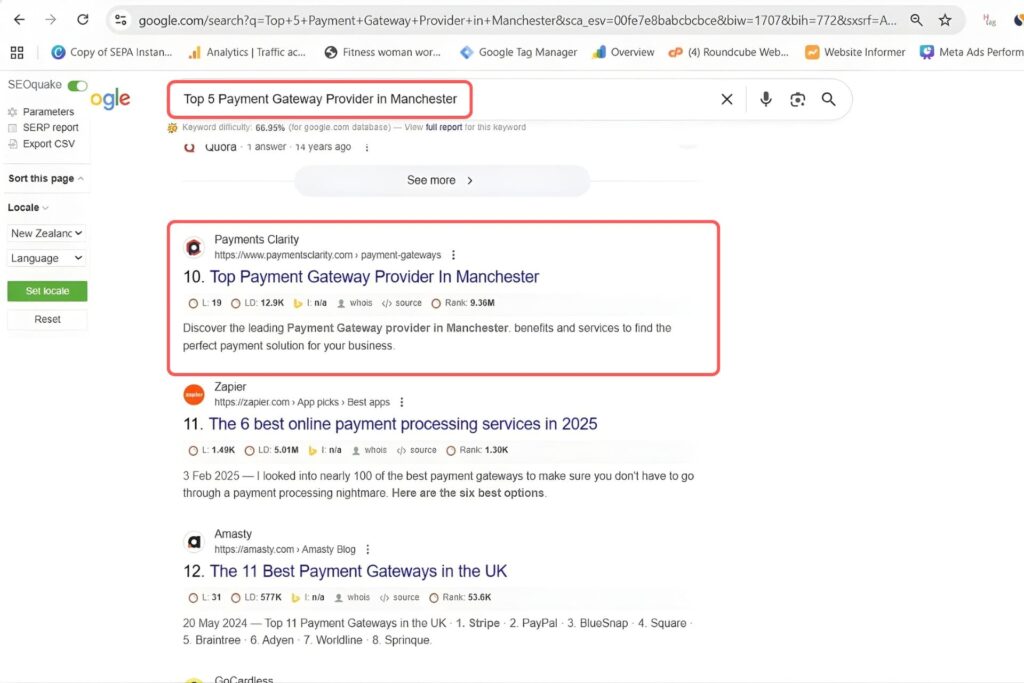Open the Zapier payment processing article link

click(x=403, y=424)
